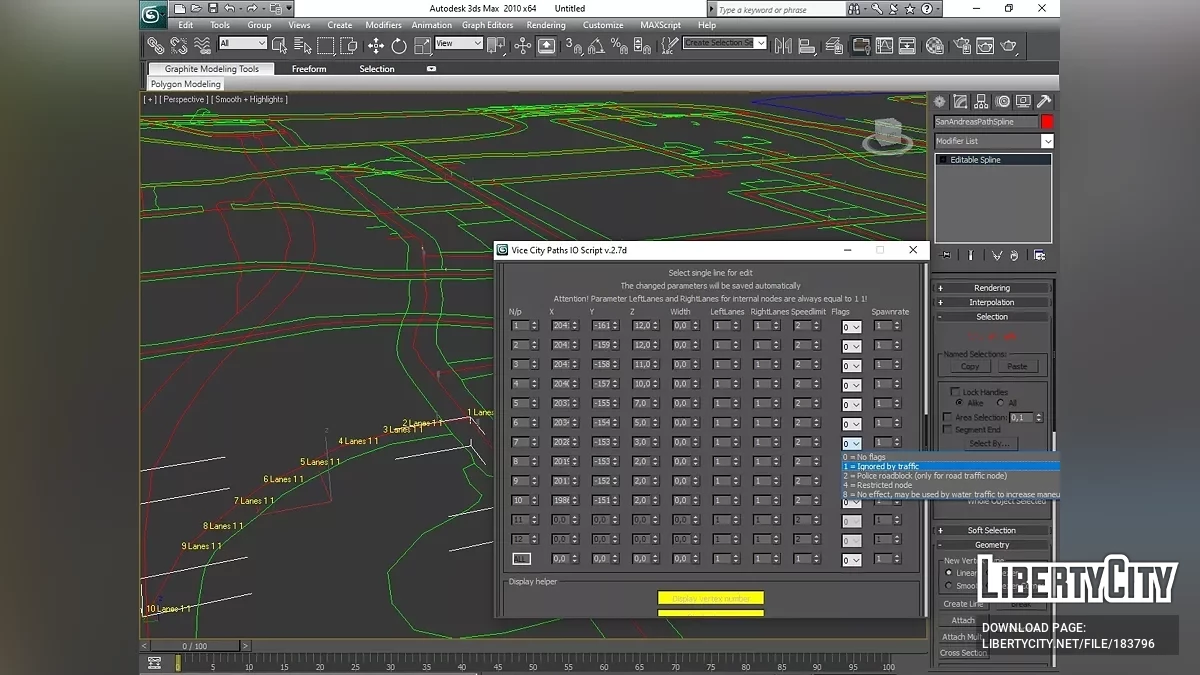Click the Render teapot icon
1200x675 pixels.
point(1008,45)
